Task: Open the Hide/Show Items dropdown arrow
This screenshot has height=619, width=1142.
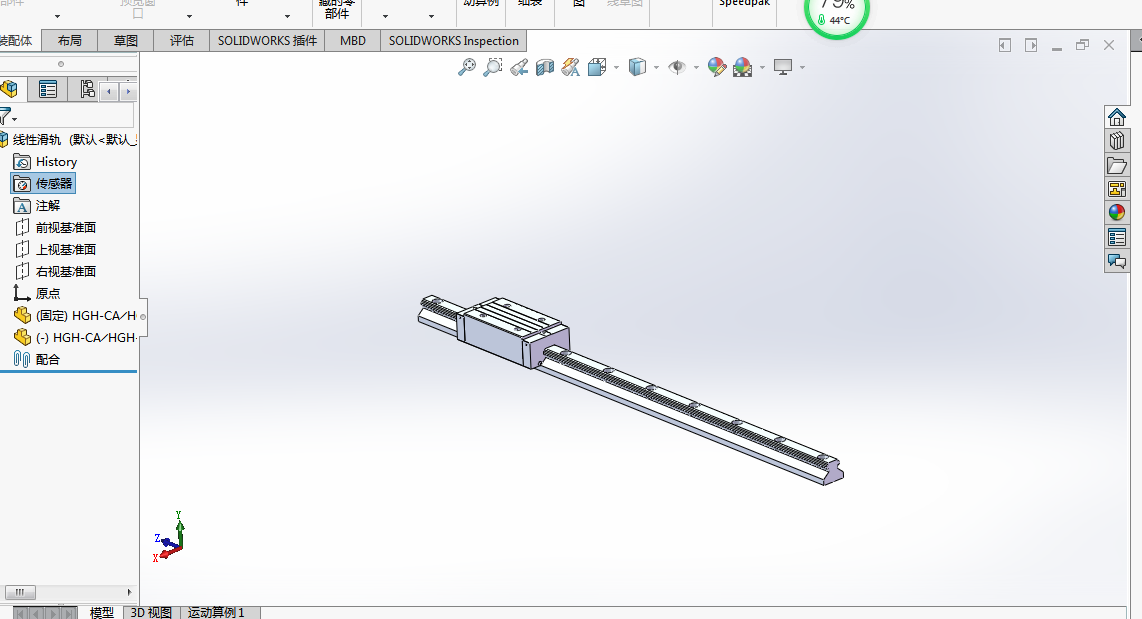Action: [x=696, y=68]
